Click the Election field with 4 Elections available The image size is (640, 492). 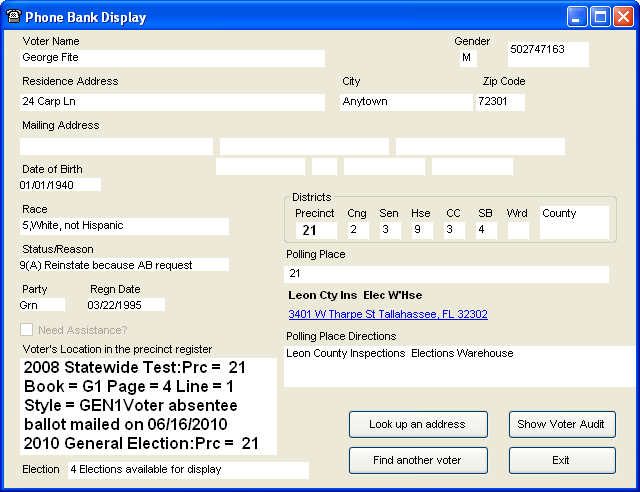point(189,470)
